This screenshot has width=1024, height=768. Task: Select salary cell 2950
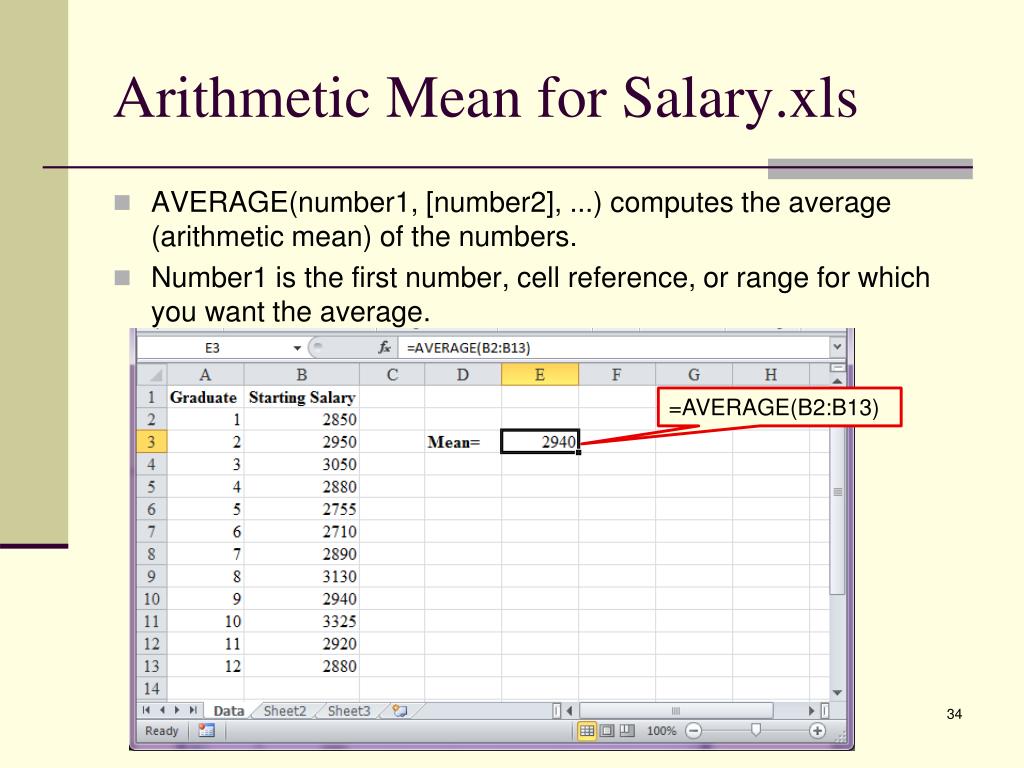click(302, 442)
